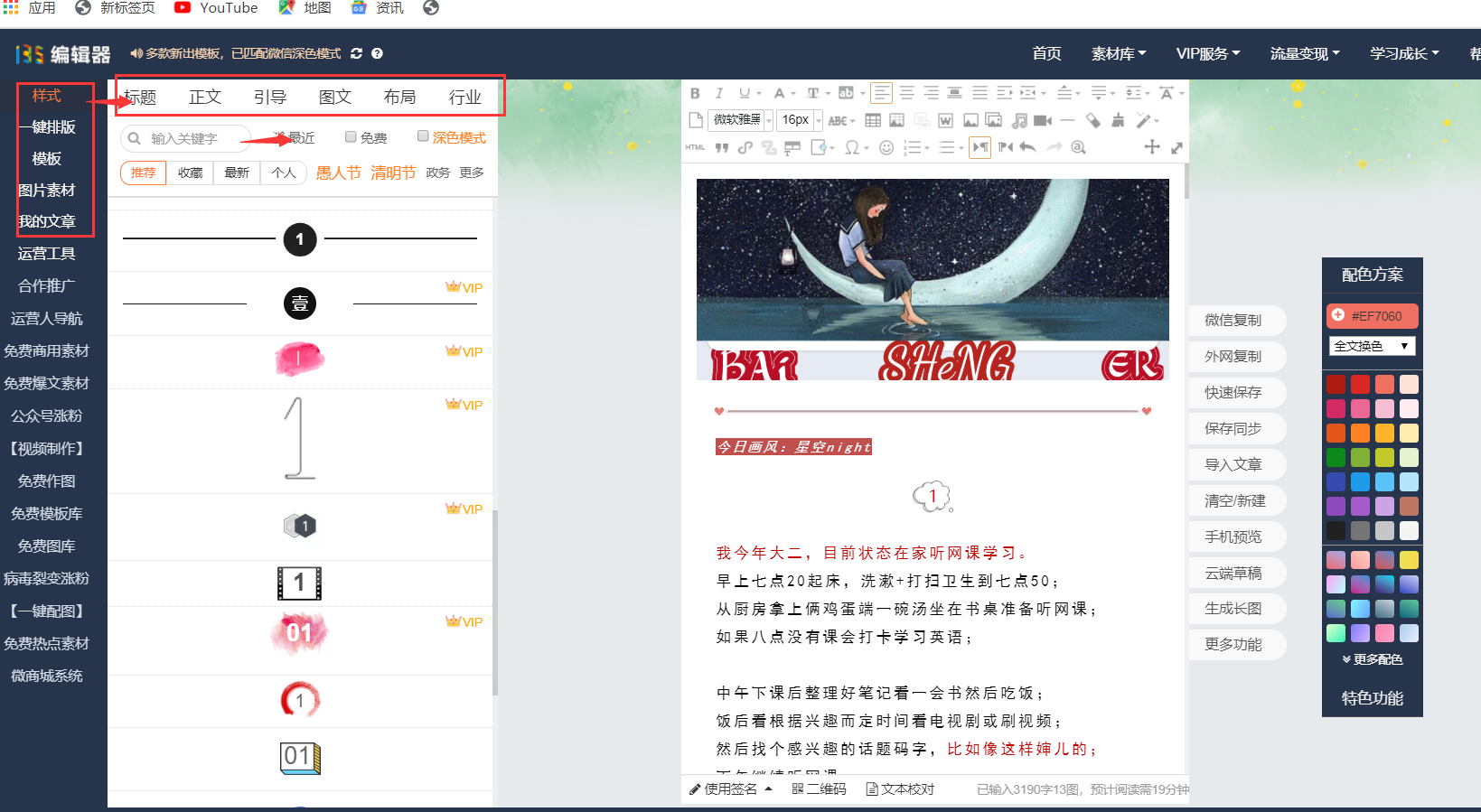Click the 生成长图 button

coord(1234,608)
